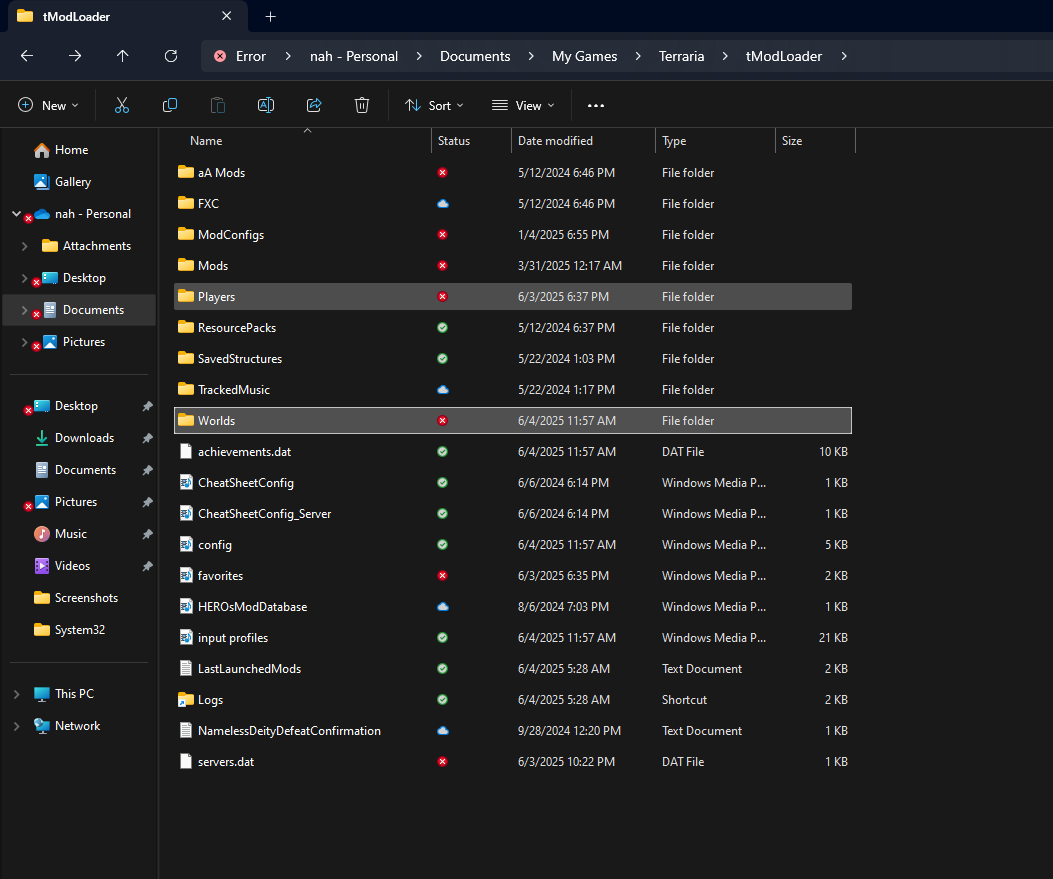Open the New item dropdown

[x=47, y=105]
